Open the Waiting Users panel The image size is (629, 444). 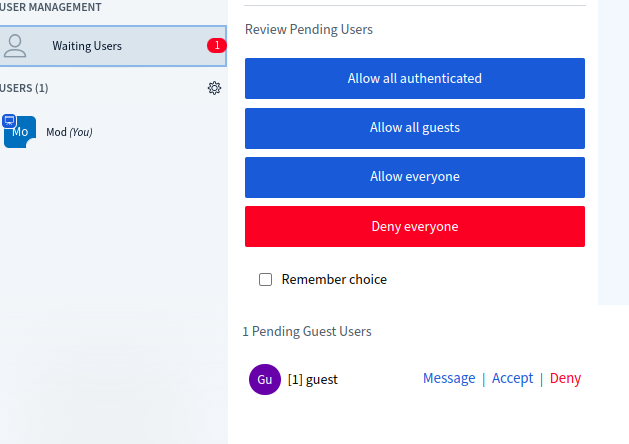click(113, 46)
